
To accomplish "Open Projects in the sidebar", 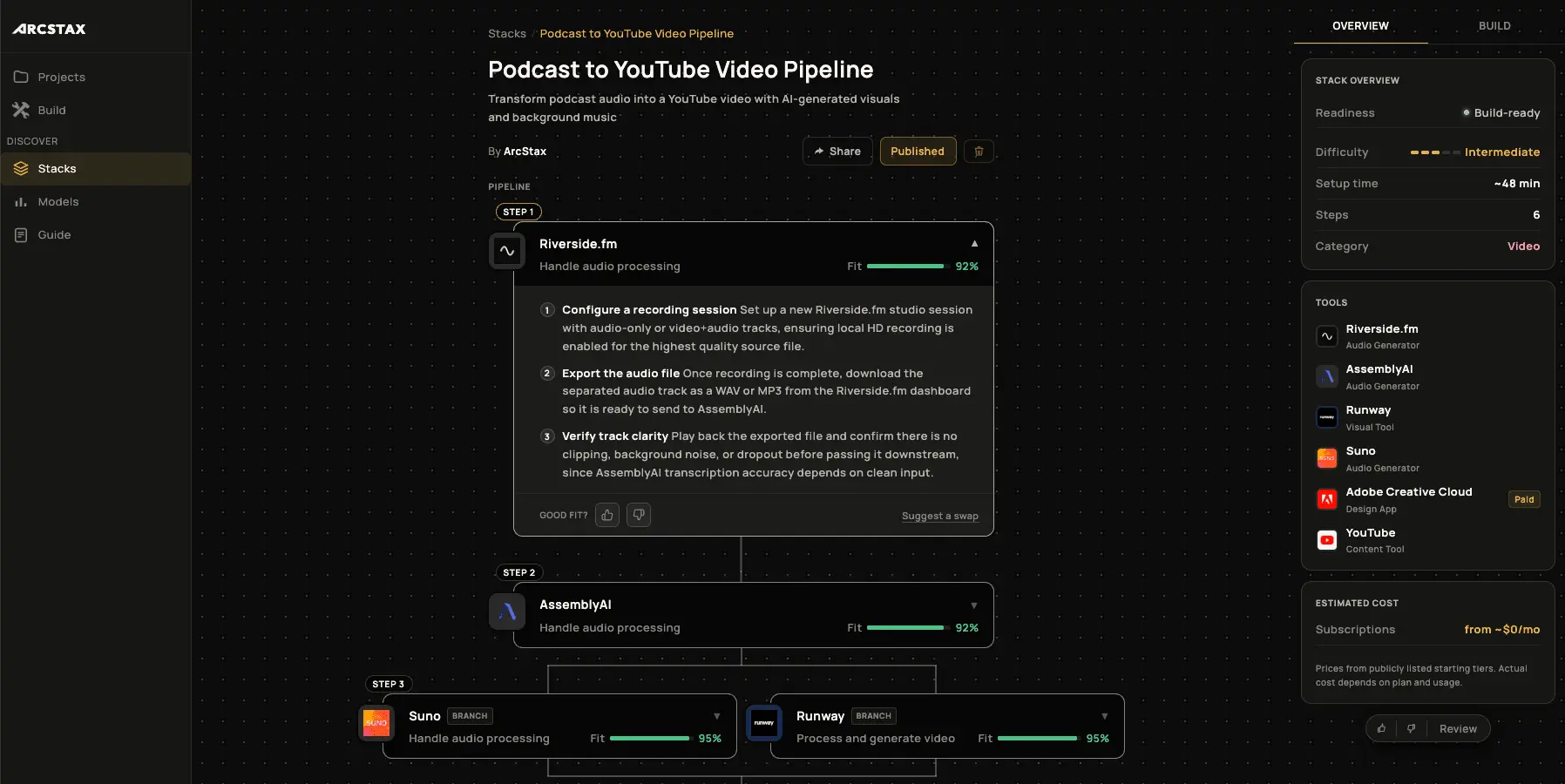I will tap(96, 77).
